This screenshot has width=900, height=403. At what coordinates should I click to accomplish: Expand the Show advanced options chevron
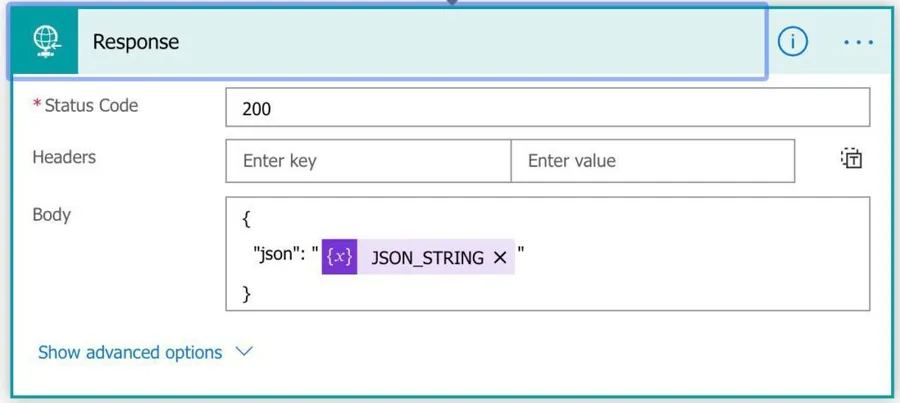click(244, 352)
